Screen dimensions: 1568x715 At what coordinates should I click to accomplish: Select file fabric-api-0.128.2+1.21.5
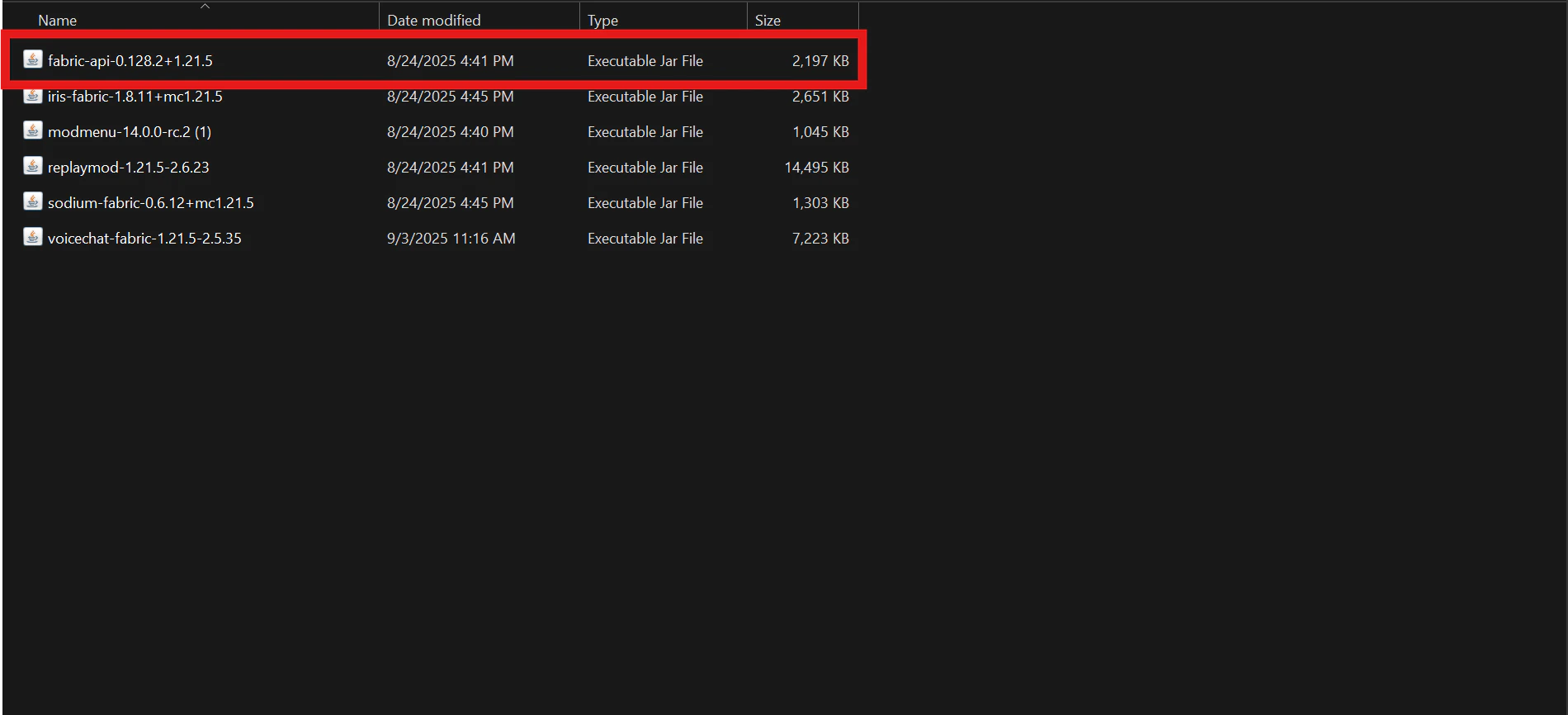coord(130,61)
